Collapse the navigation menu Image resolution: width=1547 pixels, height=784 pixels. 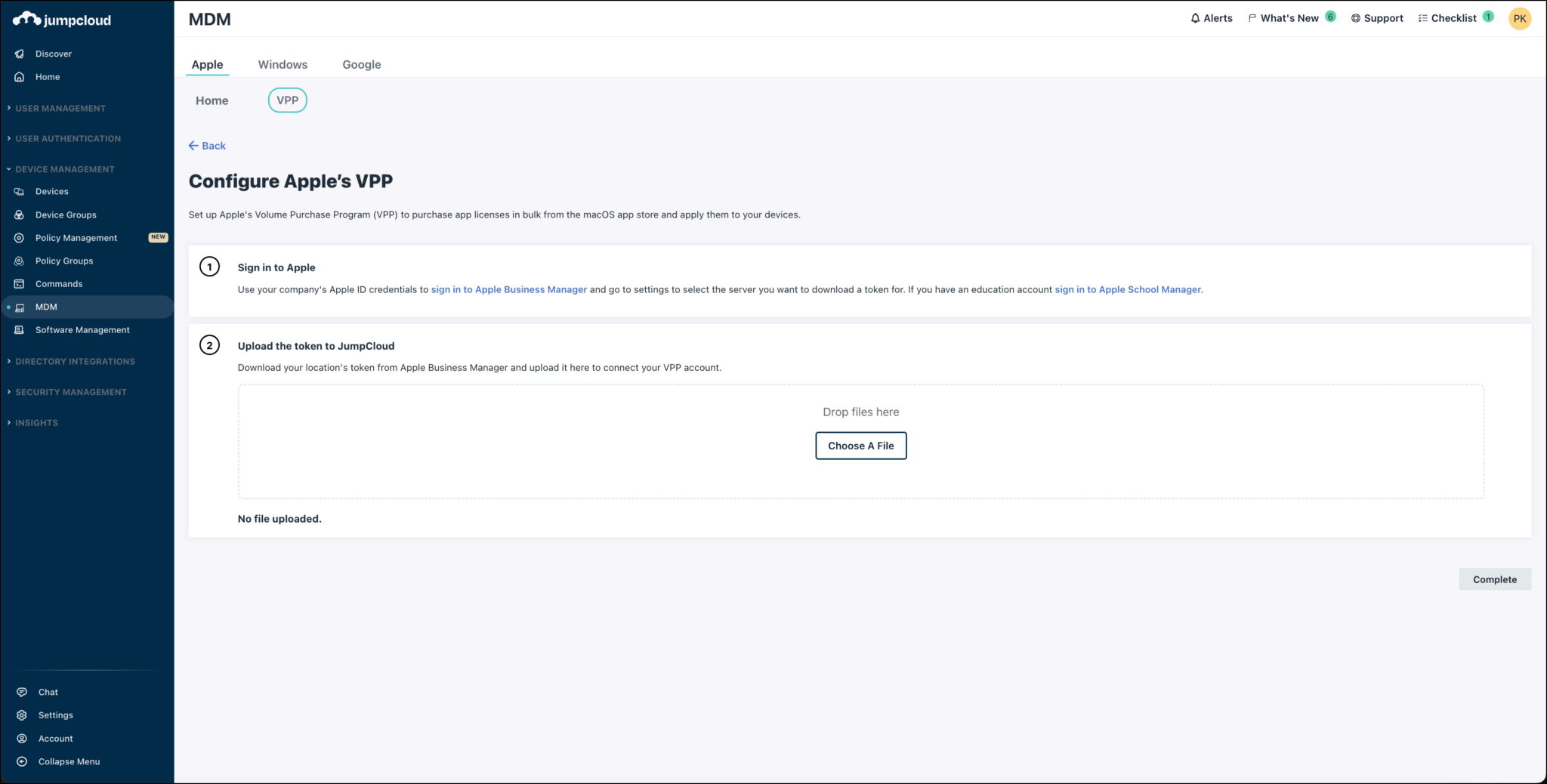coord(68,761)
